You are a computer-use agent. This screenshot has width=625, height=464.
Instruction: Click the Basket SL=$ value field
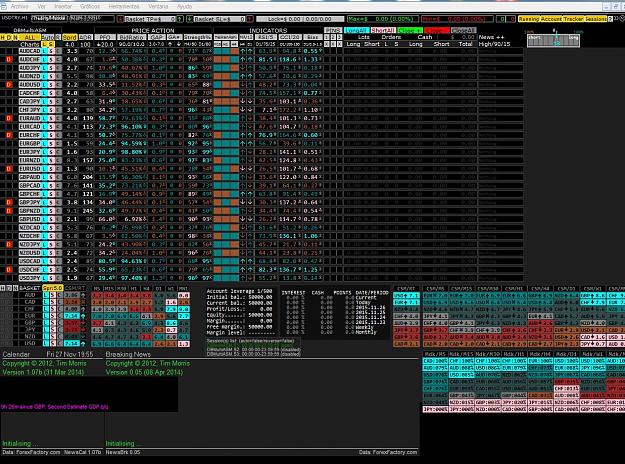point(220,19)
